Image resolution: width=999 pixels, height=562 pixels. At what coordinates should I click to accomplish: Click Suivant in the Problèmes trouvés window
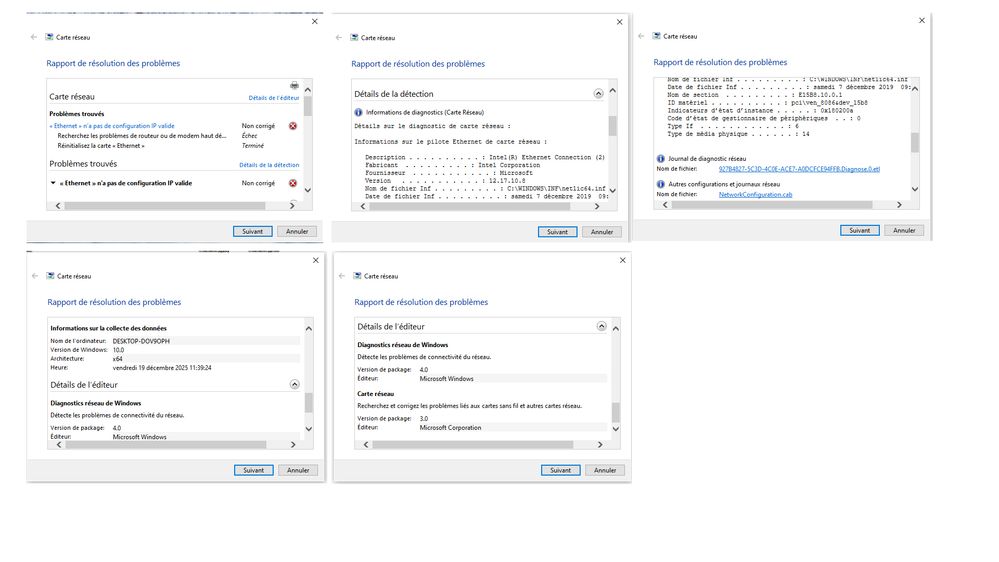252,231
